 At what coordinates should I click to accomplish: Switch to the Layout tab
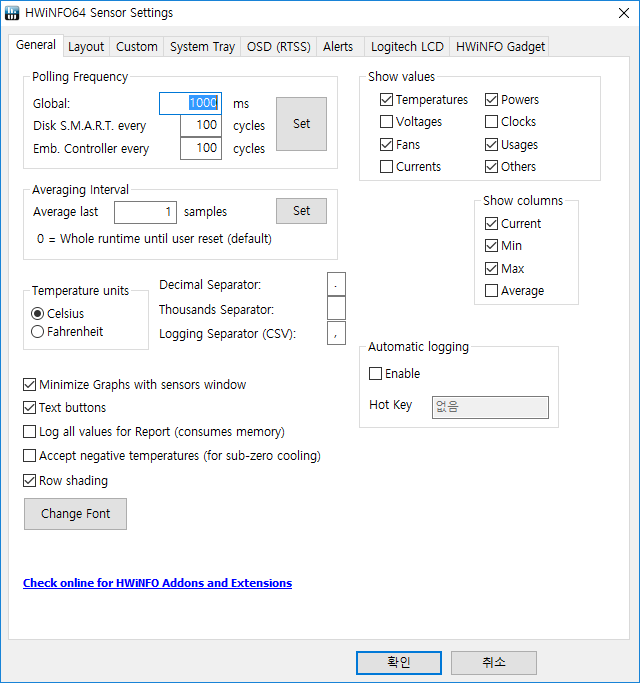86,47
